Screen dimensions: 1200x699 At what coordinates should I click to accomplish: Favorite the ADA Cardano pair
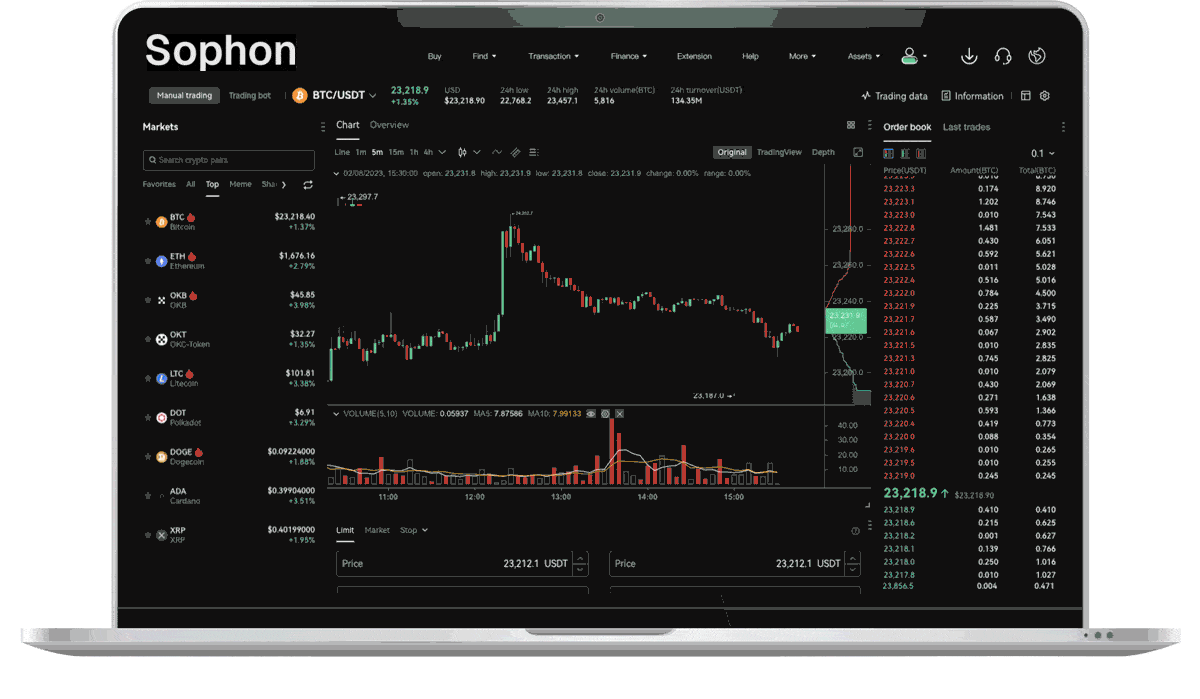[149, 495]
